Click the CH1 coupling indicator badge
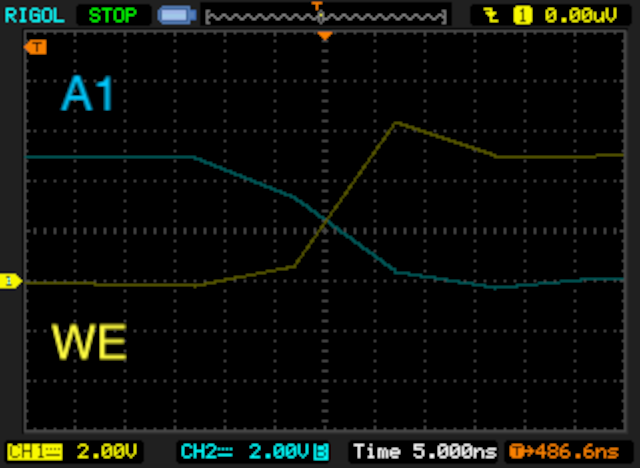The width and height of the screenshot is (640, 468). tap(35, 452)
